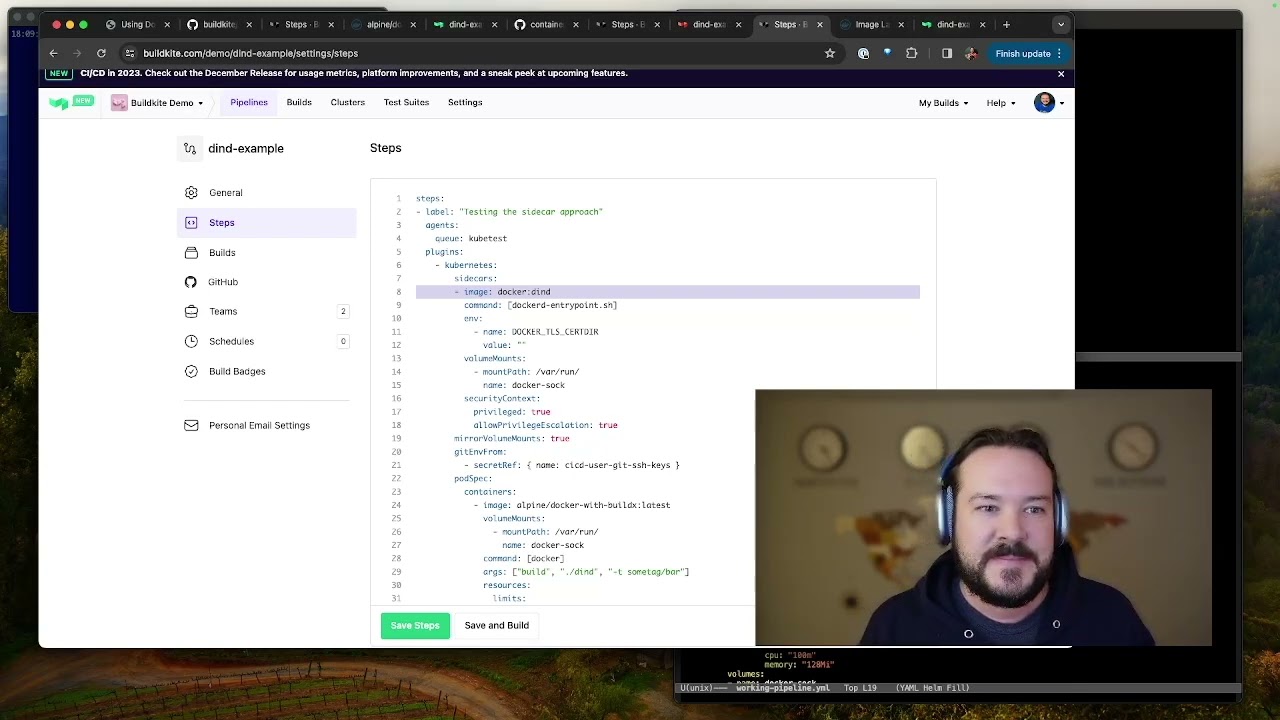This screenshot has height=720, width=1280.
Task: Click working-pipeline.yml in the Emacs mode line
Action: [x=783, y=688]
